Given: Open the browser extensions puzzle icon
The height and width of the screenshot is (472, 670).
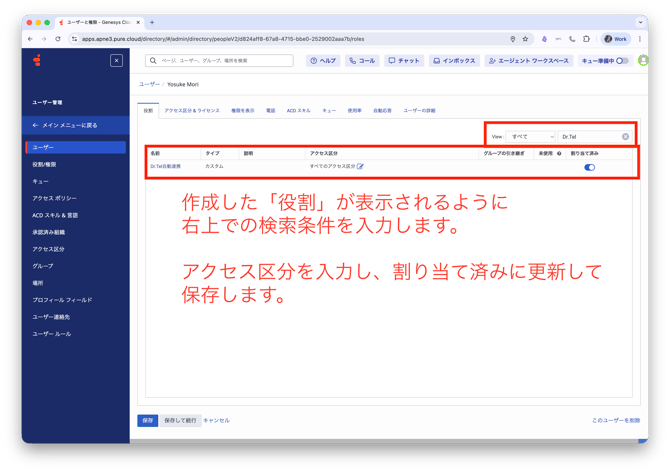Looking at the screenshot, I should coord(586,39).
